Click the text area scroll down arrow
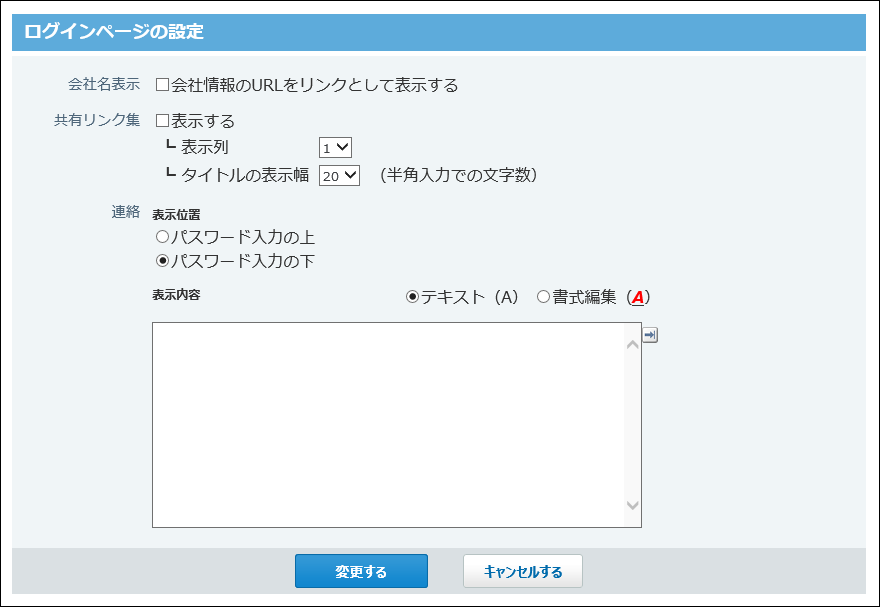Viewport: 880px width, 607px height. click(x=632, y=505)
